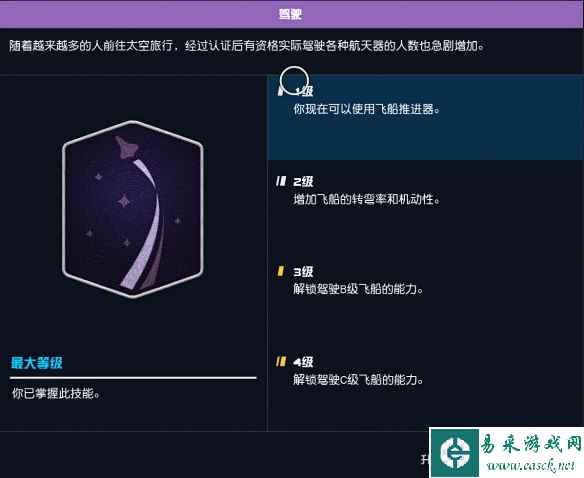
Task: Click the 易采游戏网 watermark text
Action: click(x=531, y=444)
